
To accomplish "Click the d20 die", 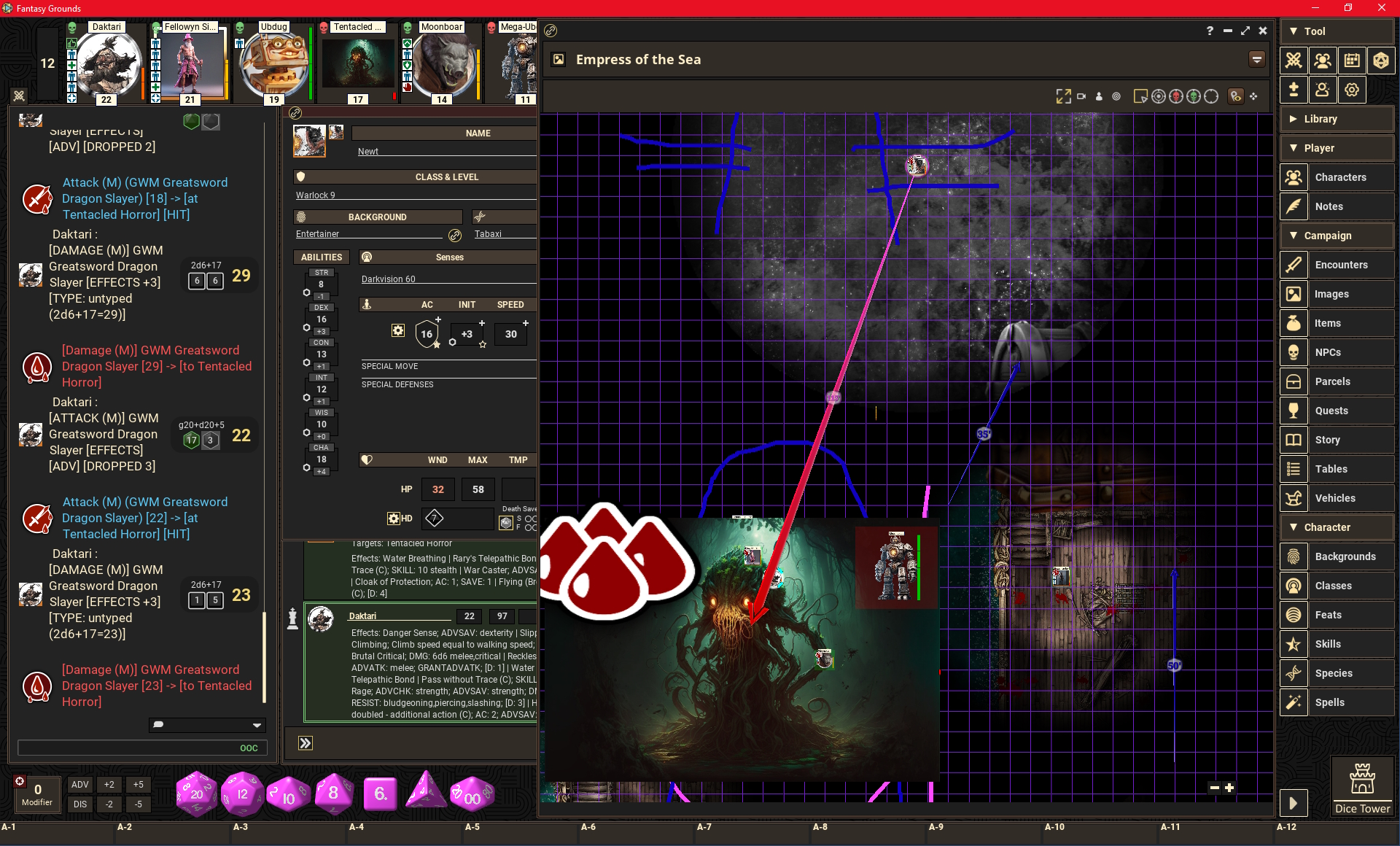I will [197, 793].
